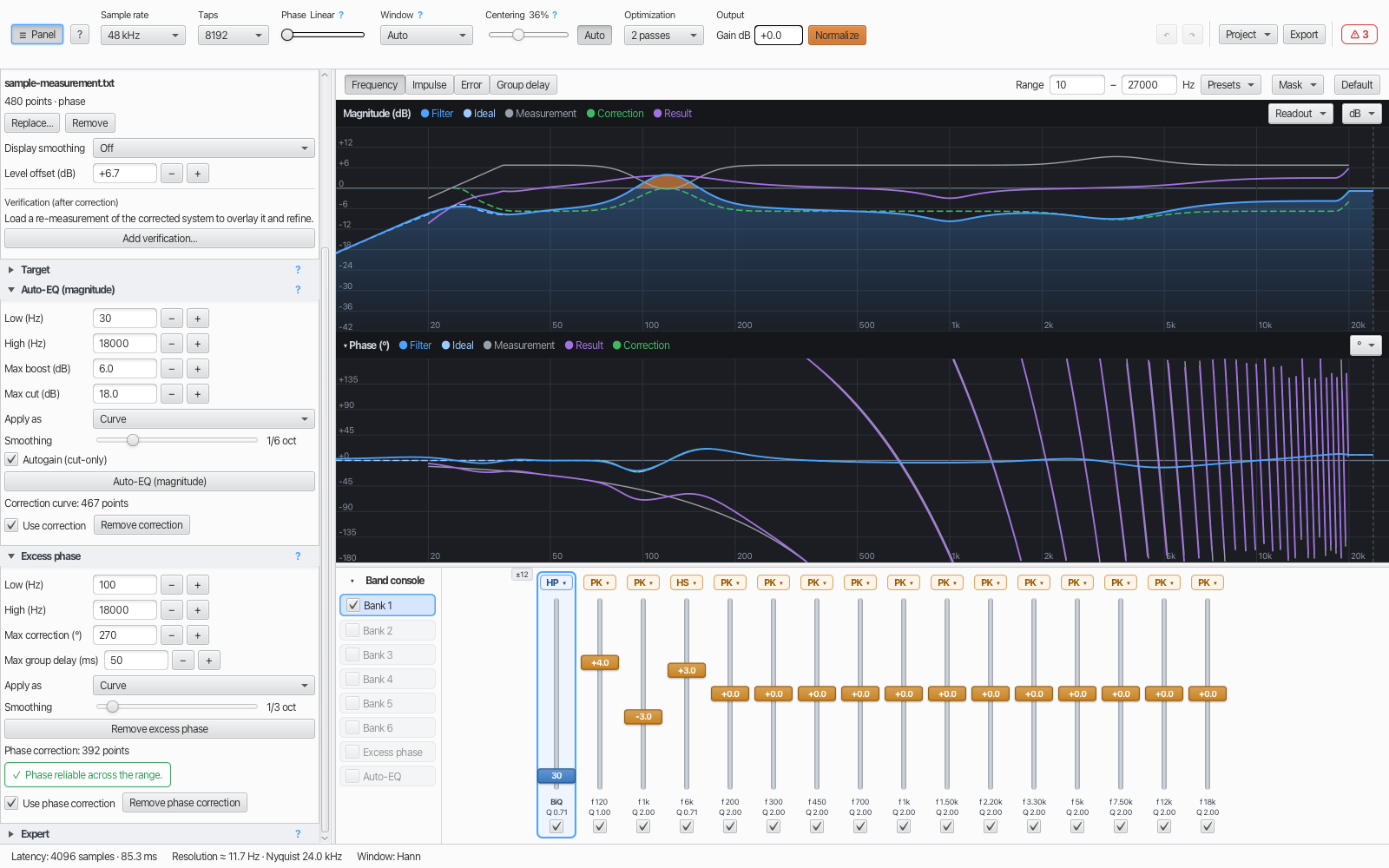
Task: Toggle Result legend dot in Phase plot
Action: pos(569,345)
